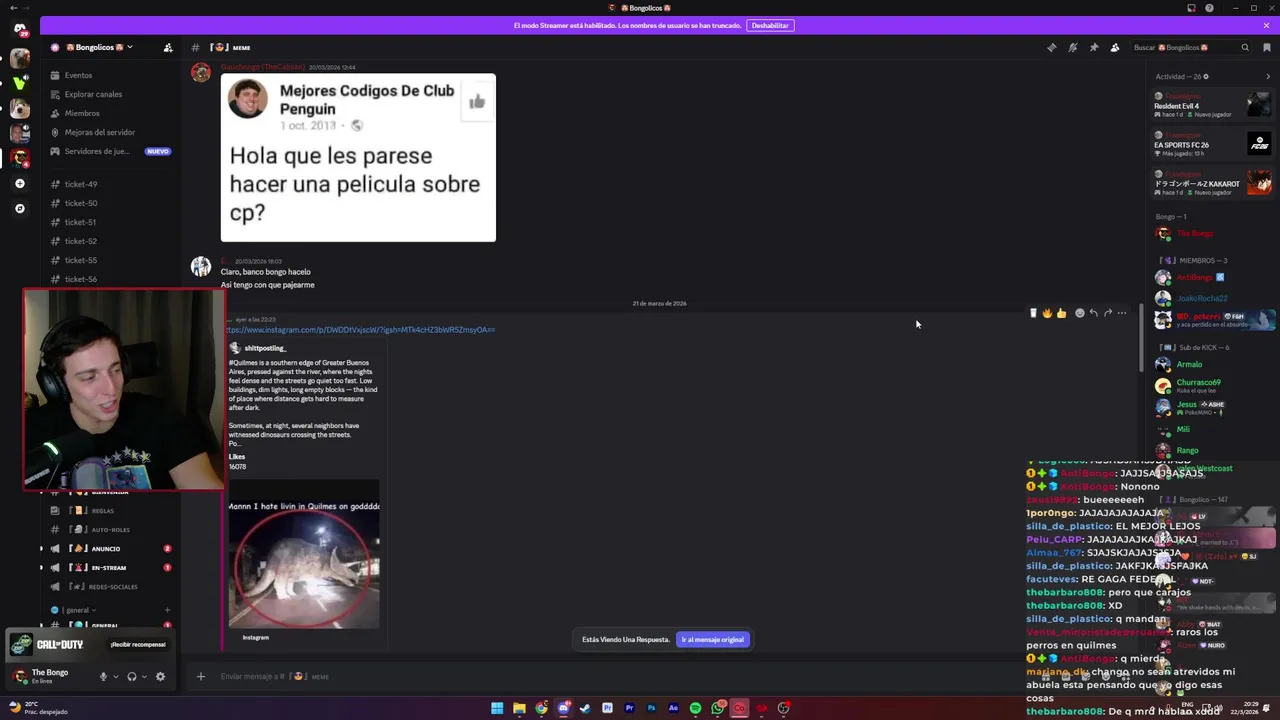
Task: Click Deshabilitar in the Streamer mode banner
Action: pyautogui.click(x=770, y=25)
